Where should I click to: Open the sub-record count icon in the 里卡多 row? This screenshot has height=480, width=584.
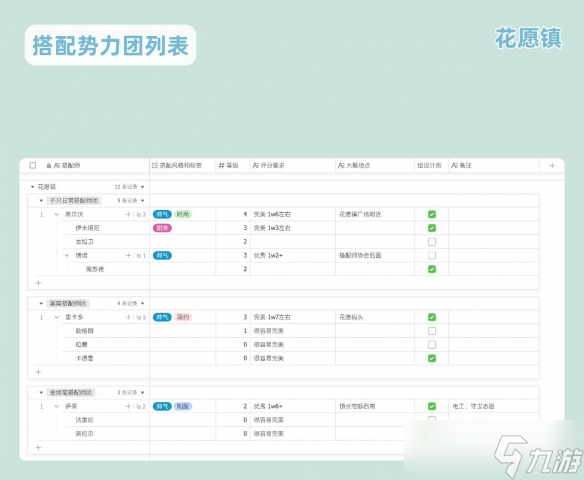[141, 317]
